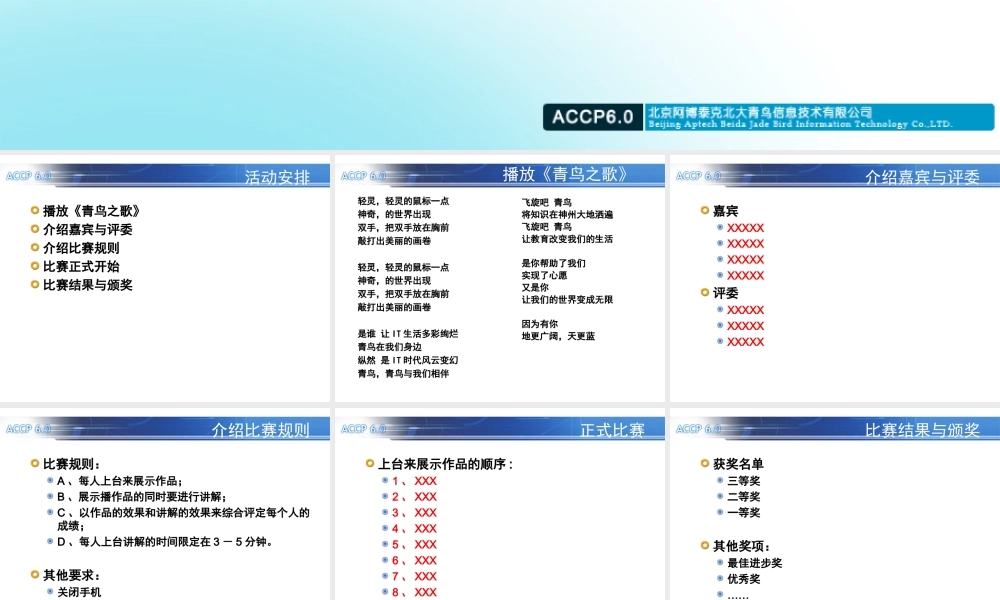Click the bullet marker before 上台来展示作品的顺序
This screenshot has width=1000, height=600.
tap(369, 463)
